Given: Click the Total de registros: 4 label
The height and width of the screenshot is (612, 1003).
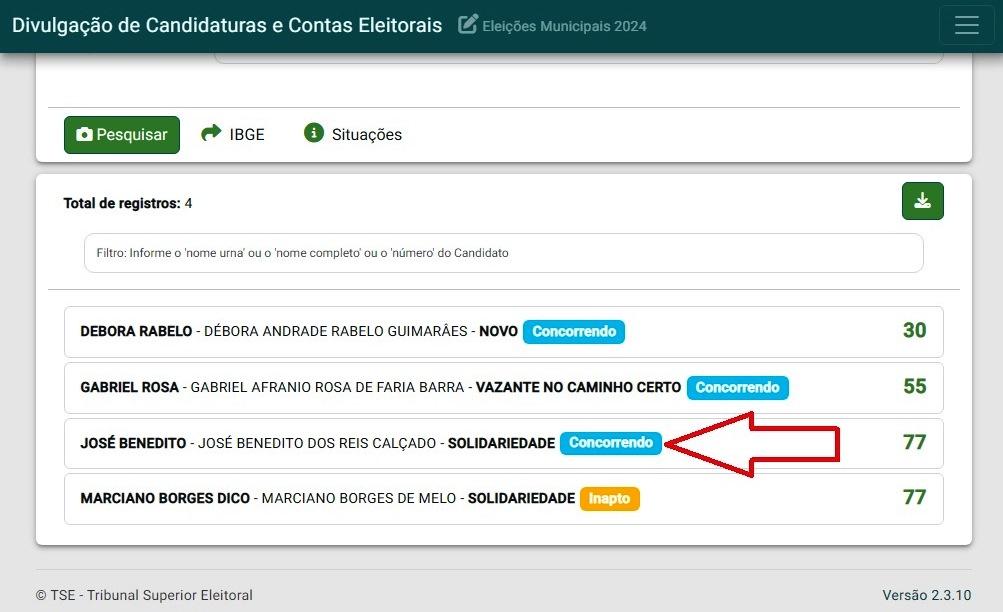Looking at the screenshot, I should point(127,203).
